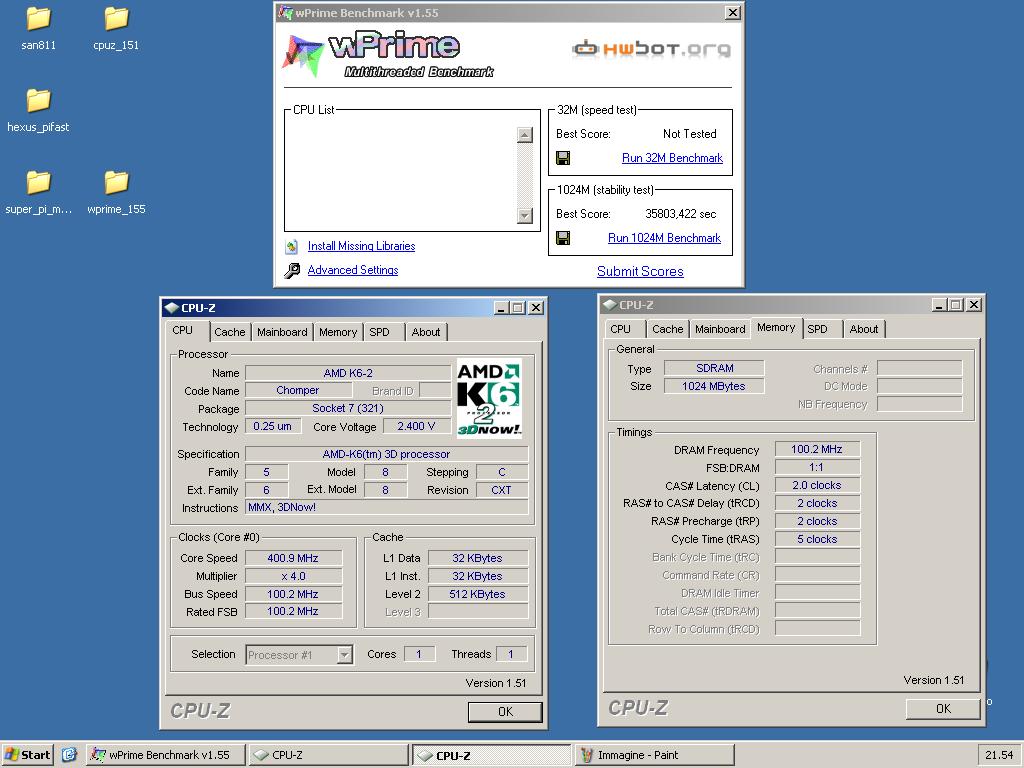Switch to Immagine - Paint taskbar button

coord(654,756)
